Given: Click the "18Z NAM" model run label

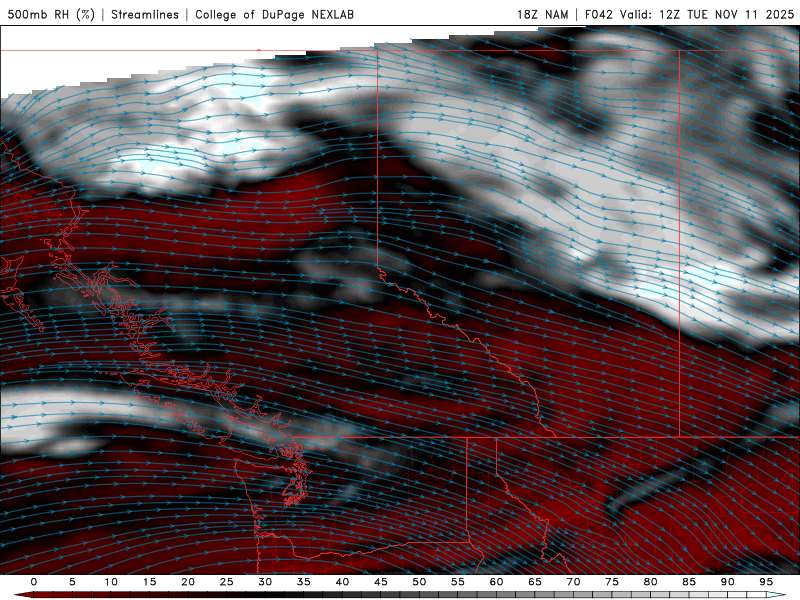Looking at the screenshot, I should click(x=543, y=14).
